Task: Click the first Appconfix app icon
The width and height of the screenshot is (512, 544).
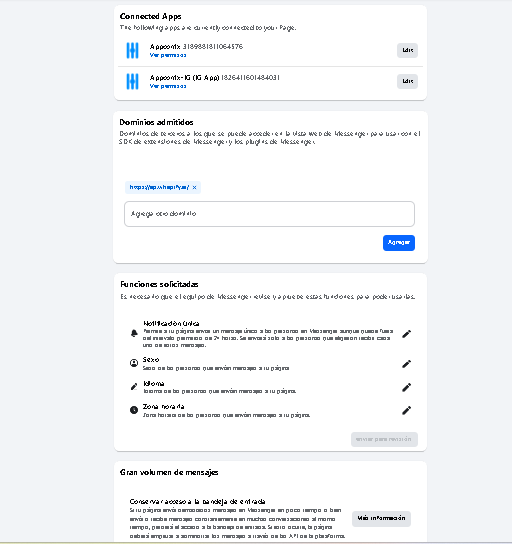Action: [x=132, y=51]
